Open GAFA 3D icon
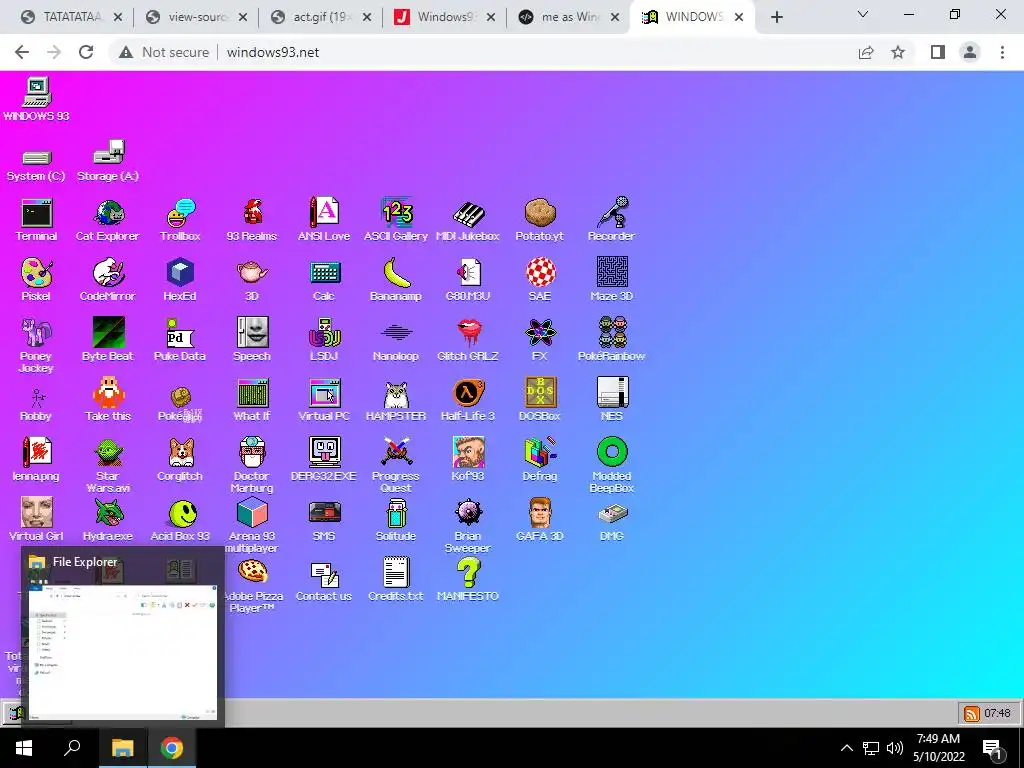 [539, 520]
